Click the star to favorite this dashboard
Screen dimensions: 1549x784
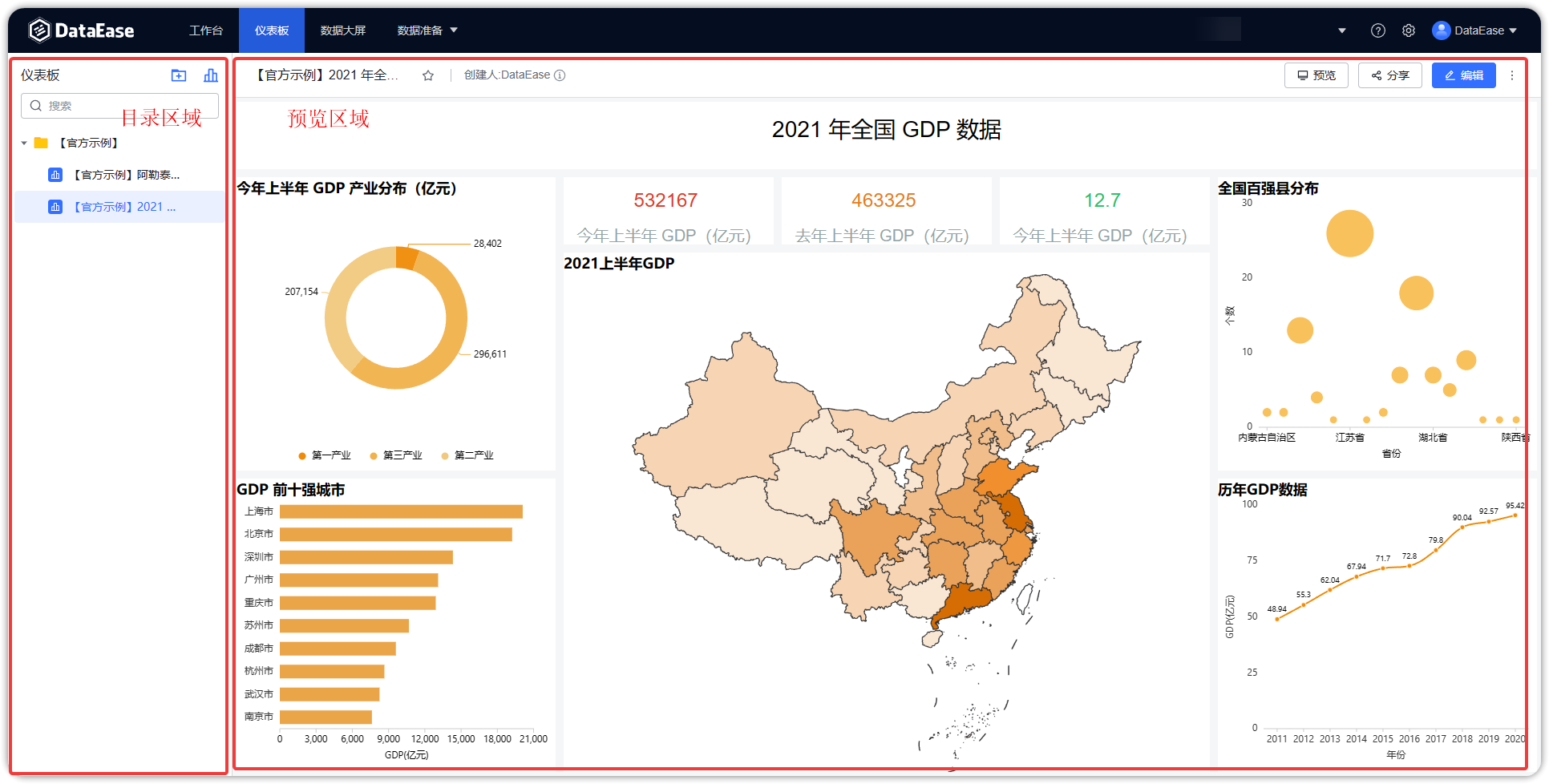pos(427,75)
